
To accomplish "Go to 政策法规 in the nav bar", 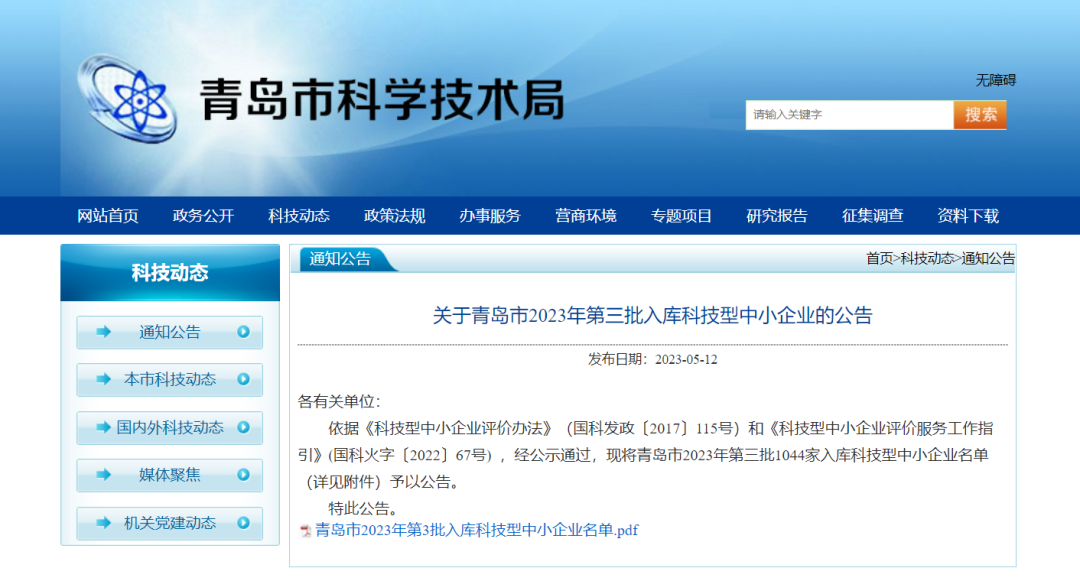I will click(x=394, y=216).
